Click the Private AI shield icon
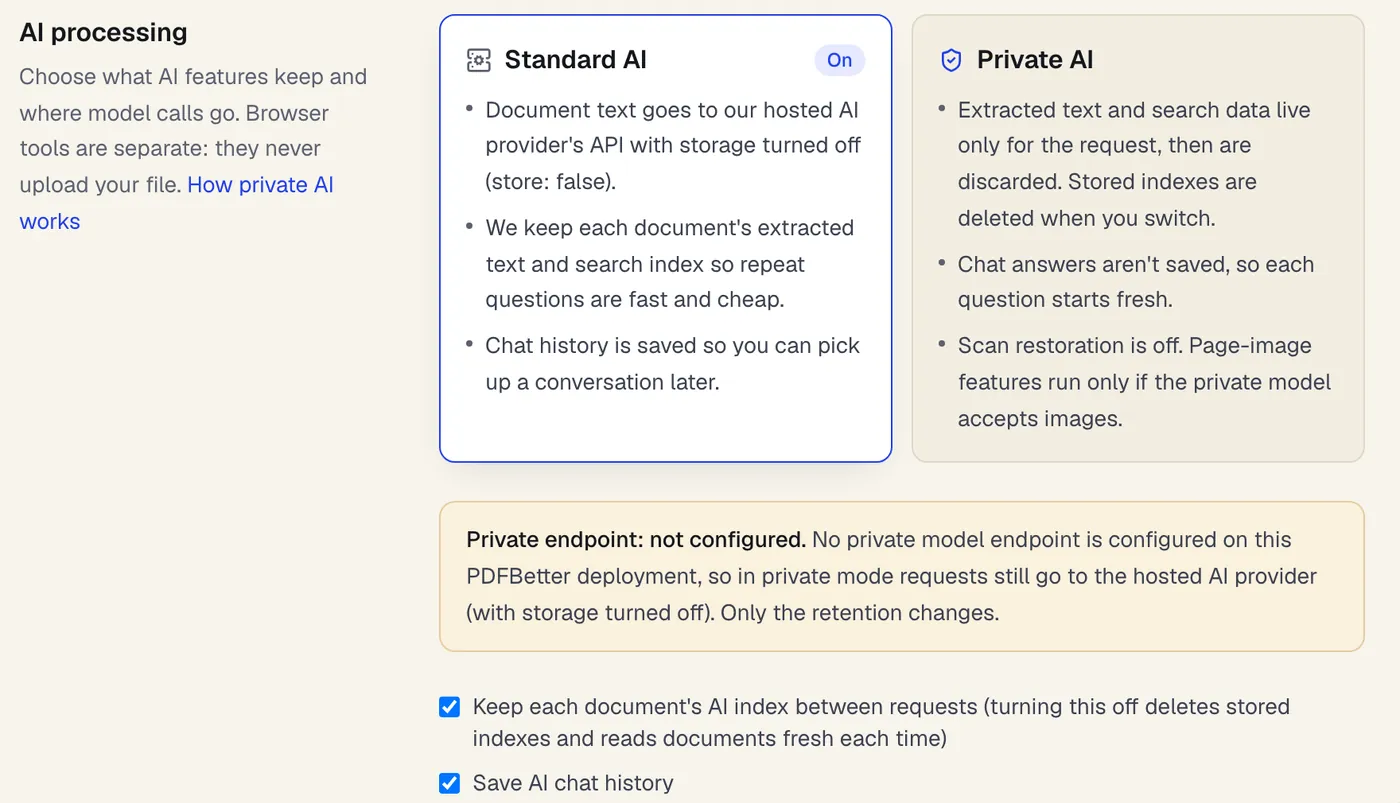 951,60
